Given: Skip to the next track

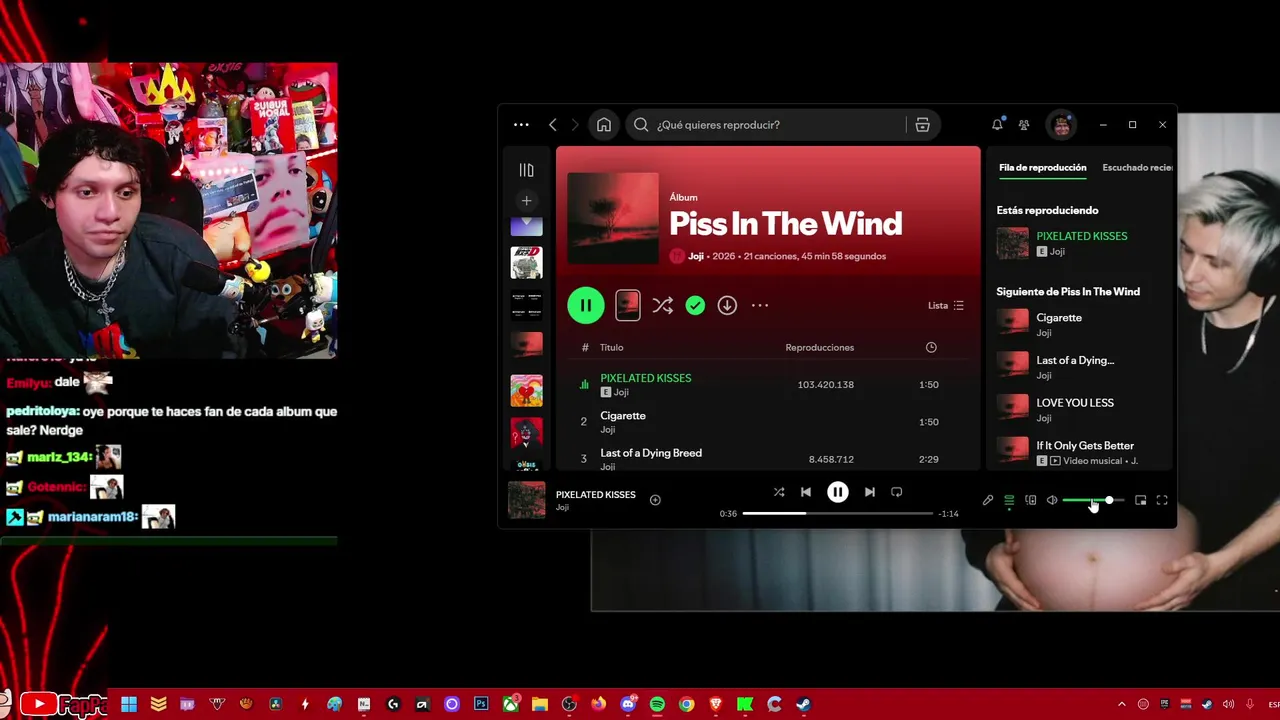Looking at the screenshot, I should pos(870,492).
